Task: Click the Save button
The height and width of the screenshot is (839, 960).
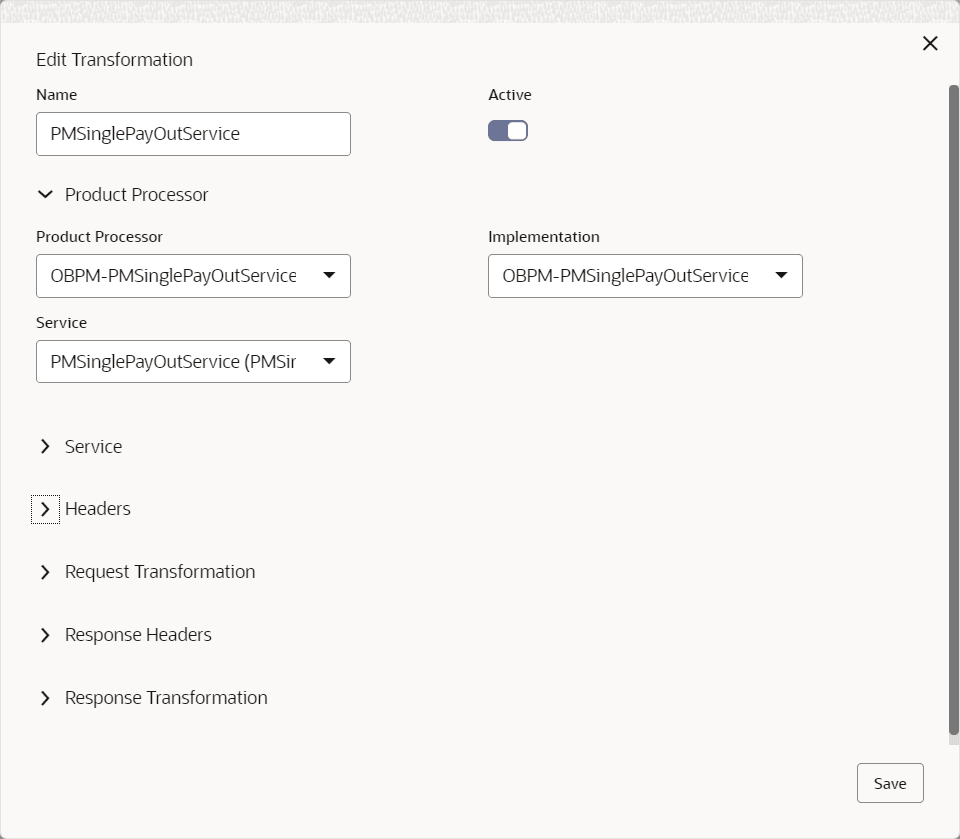Action: [890, 783]
